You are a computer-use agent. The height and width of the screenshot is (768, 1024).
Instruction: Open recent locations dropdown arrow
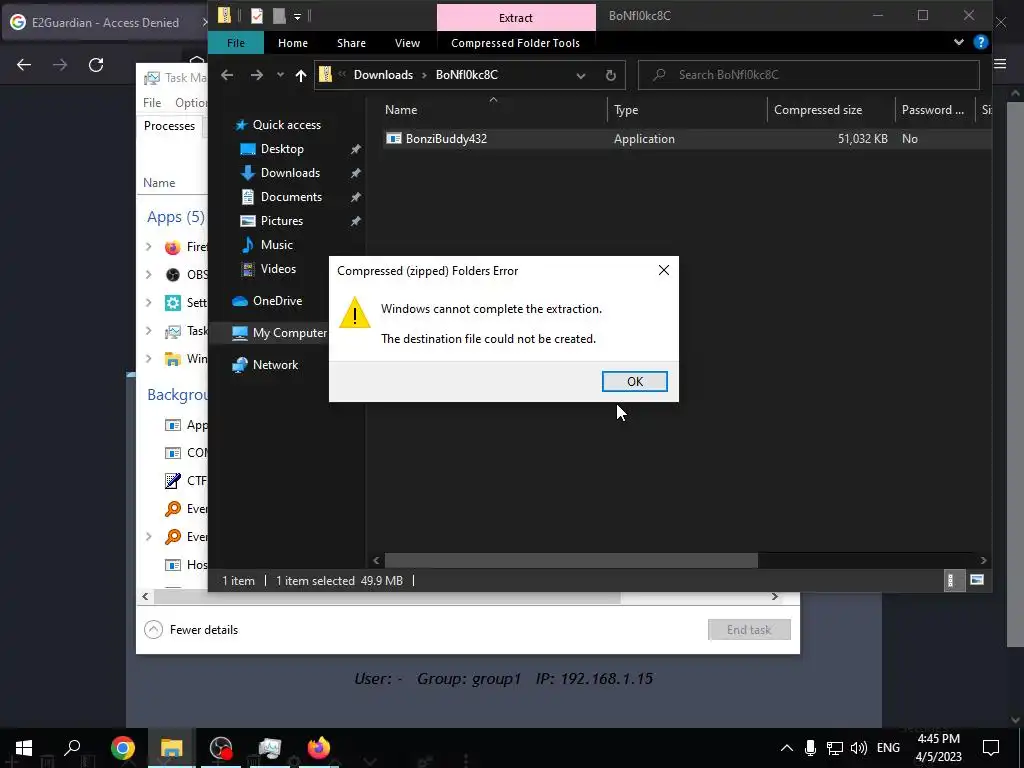(x=280, y=75)
